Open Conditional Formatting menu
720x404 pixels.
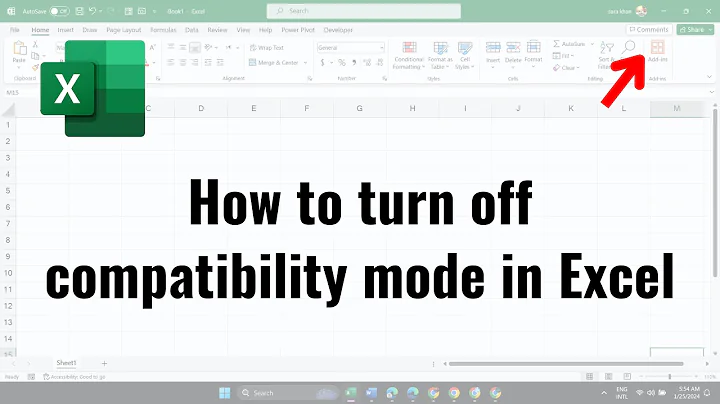[x=409, y=55]
